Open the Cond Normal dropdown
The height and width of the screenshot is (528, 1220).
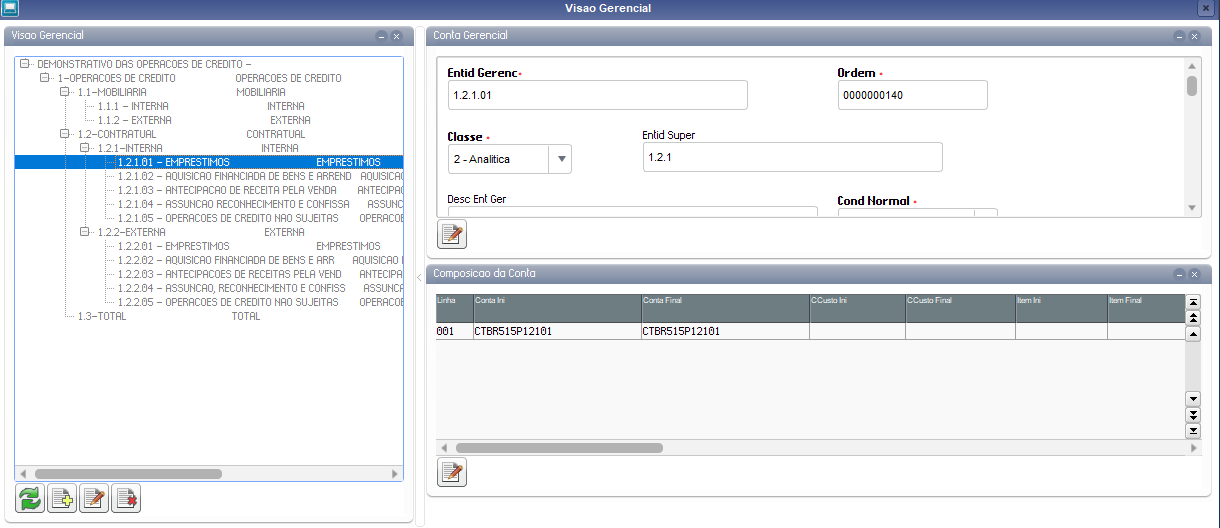[x=986, y=212]
